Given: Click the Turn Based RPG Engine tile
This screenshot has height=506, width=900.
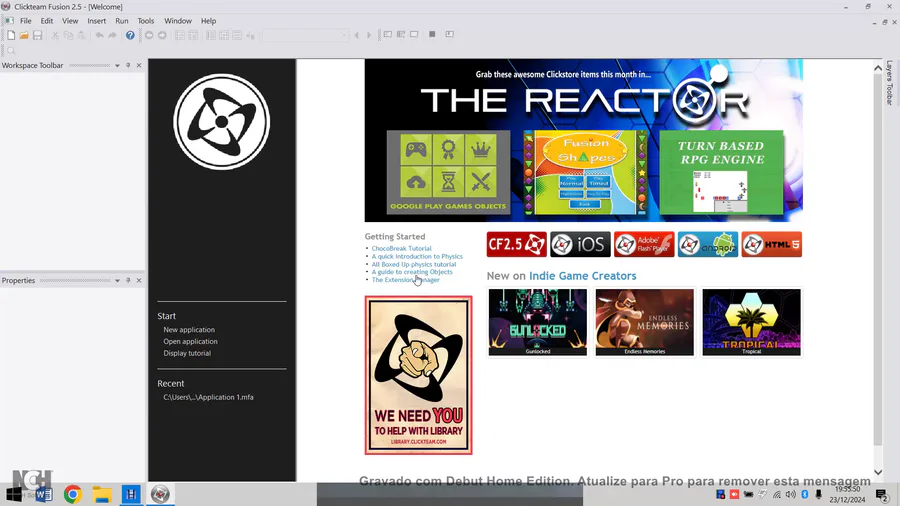Looking at the screenshot, I should coord(721,172).
